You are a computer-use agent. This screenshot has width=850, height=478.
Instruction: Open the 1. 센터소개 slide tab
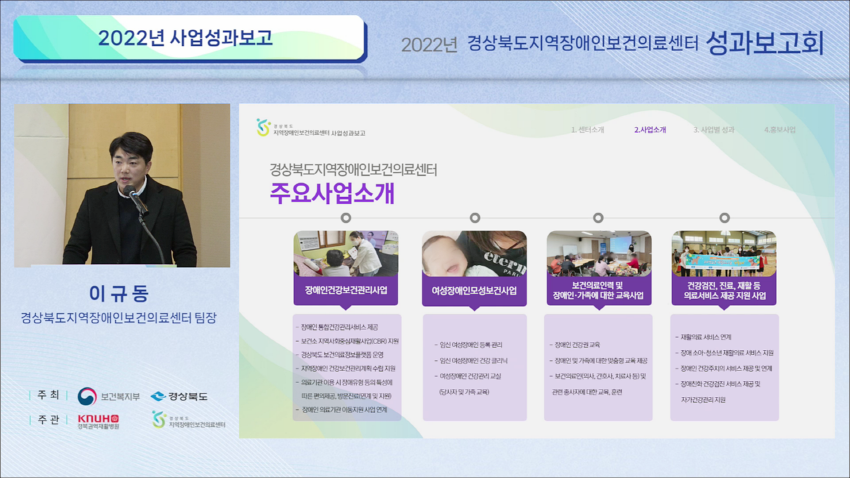click(x=588, y=130)
